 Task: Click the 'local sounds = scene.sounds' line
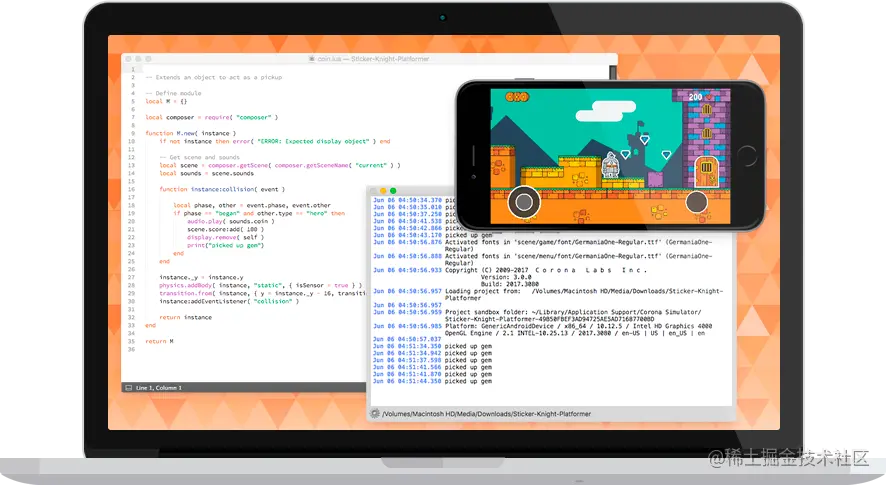pyautogui.click(x=205, y=174)
